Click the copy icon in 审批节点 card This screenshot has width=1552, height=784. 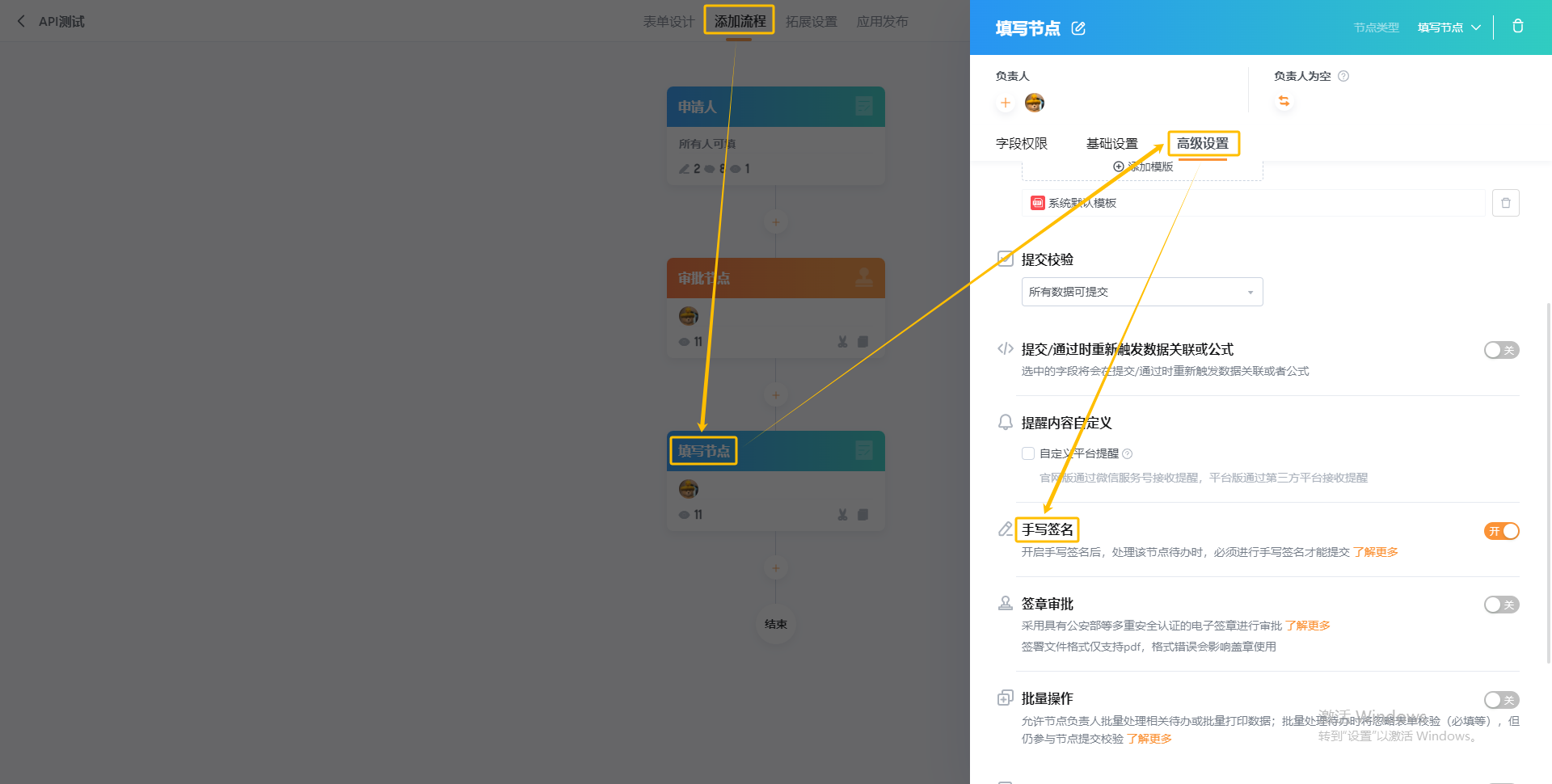(862, 342)
